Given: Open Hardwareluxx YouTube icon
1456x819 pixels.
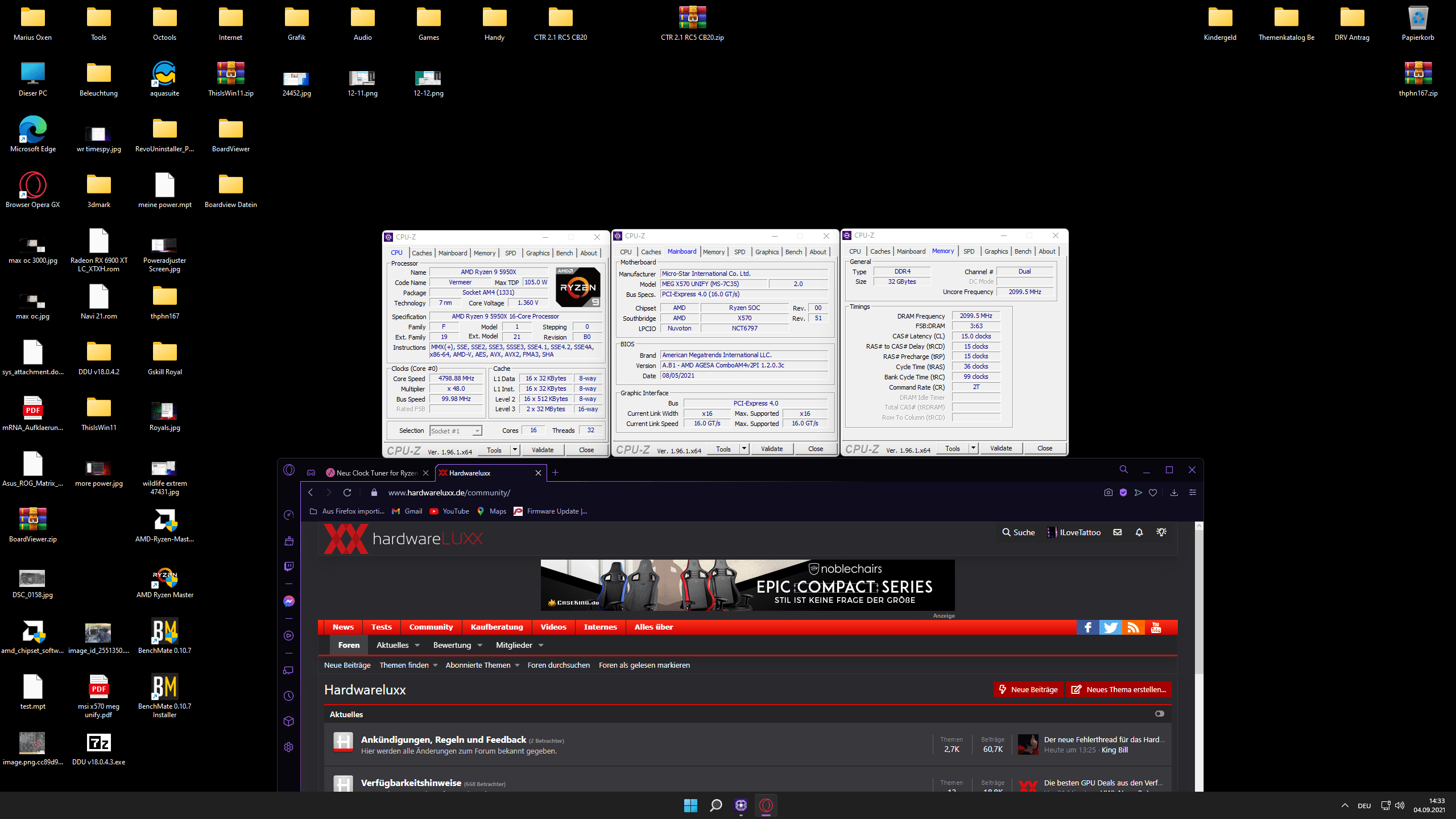Looking at the screenshot, I should [x=1156, y=627].
